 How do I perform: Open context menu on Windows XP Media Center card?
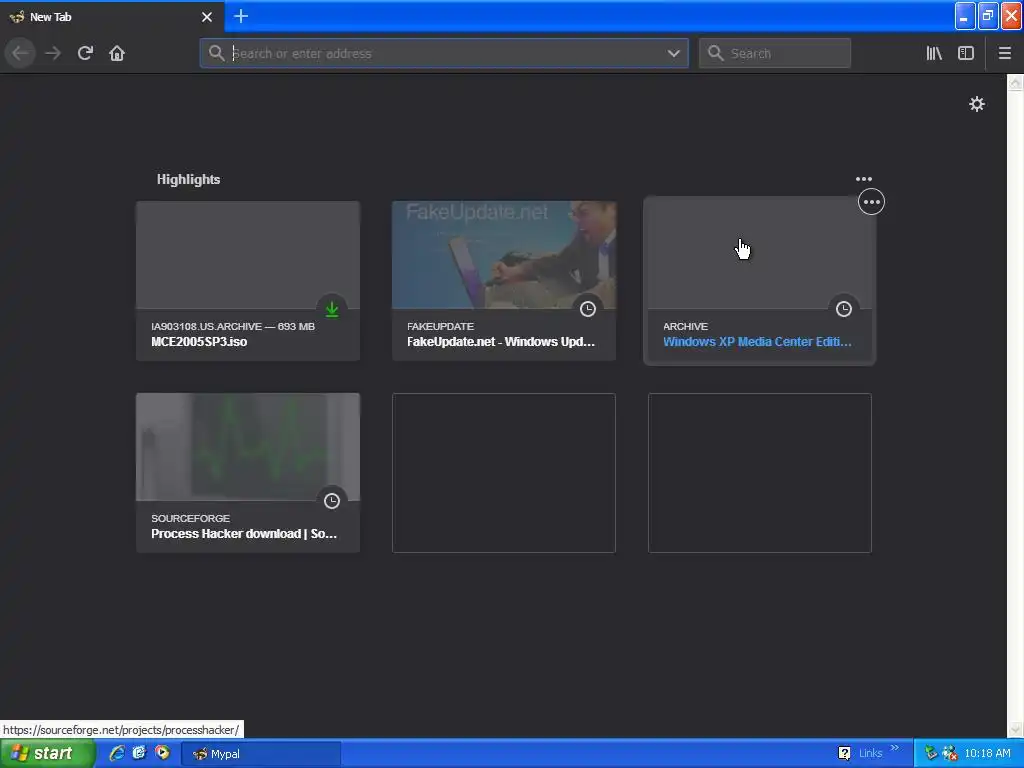871,202
